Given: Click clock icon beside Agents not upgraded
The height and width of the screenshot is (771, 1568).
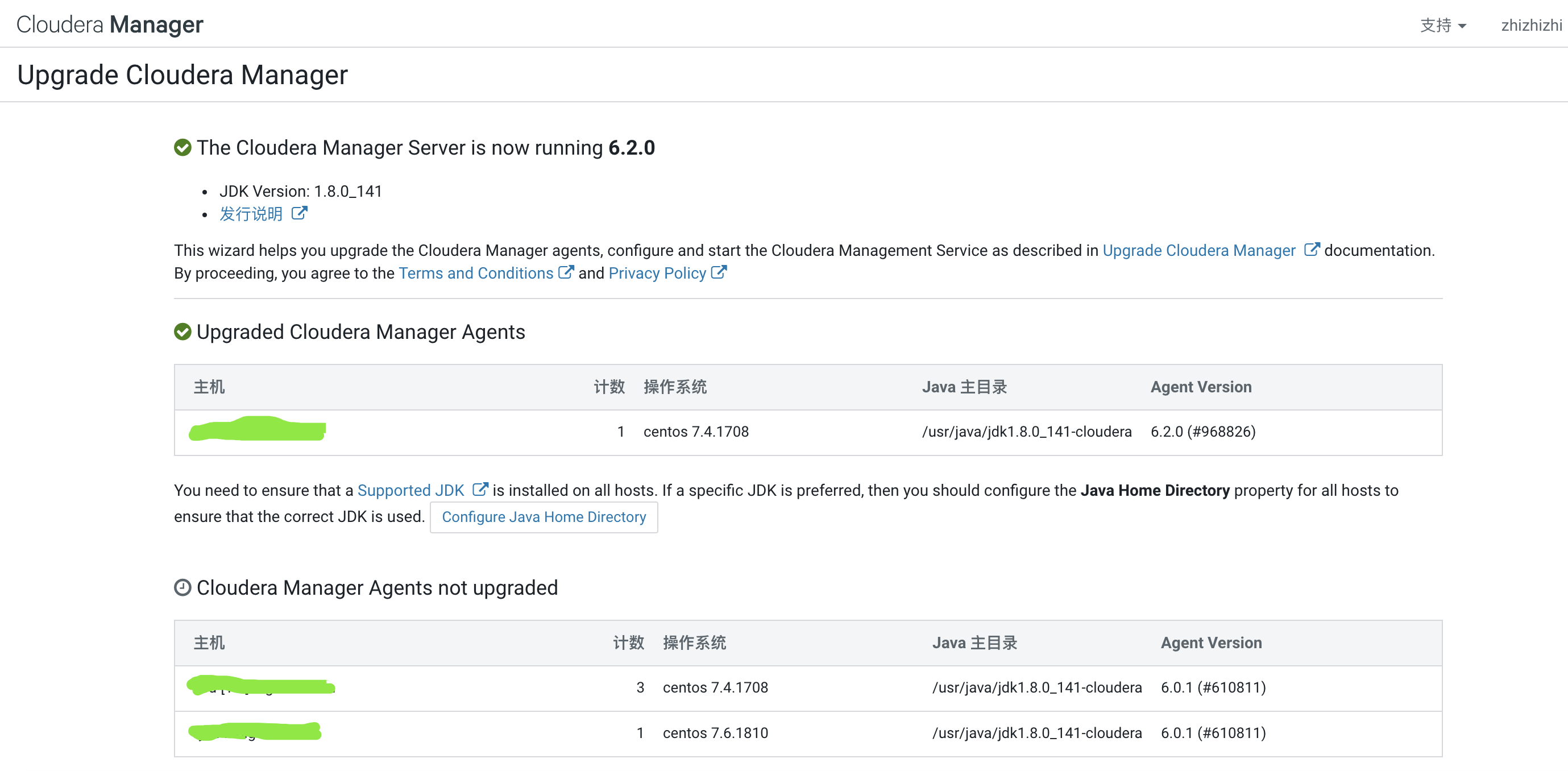Looking at the screenshot, I should click(182, 588).
